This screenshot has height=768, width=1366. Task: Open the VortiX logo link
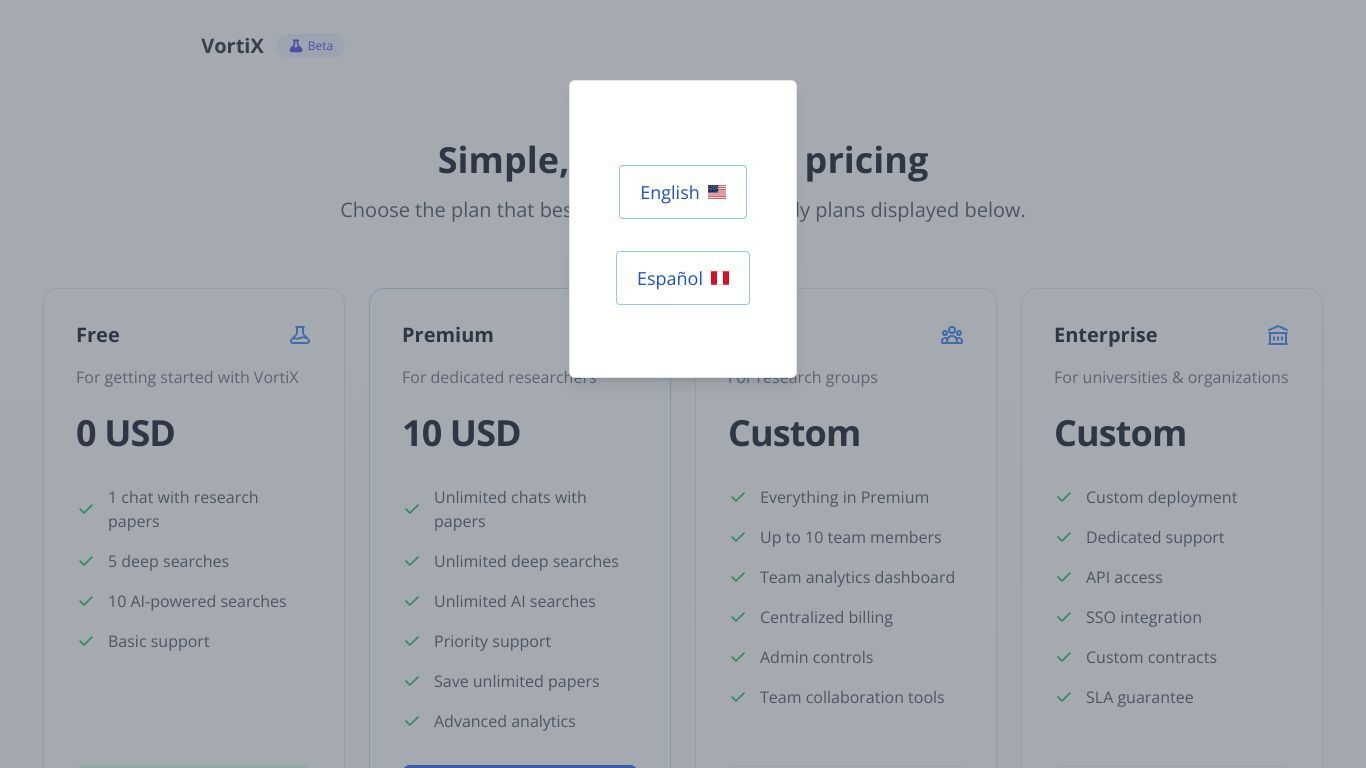232,46
